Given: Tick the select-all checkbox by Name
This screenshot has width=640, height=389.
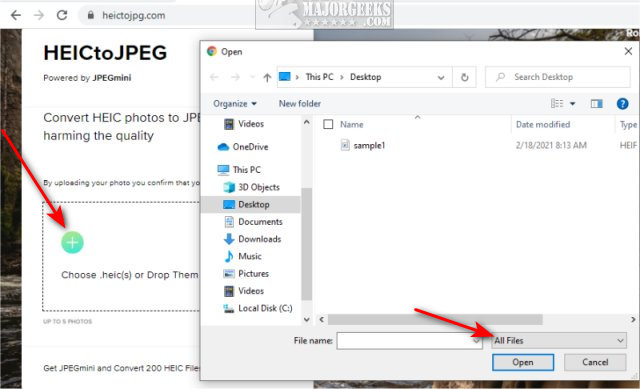Looking at the screenshot, I should click(x=328, y=124).
